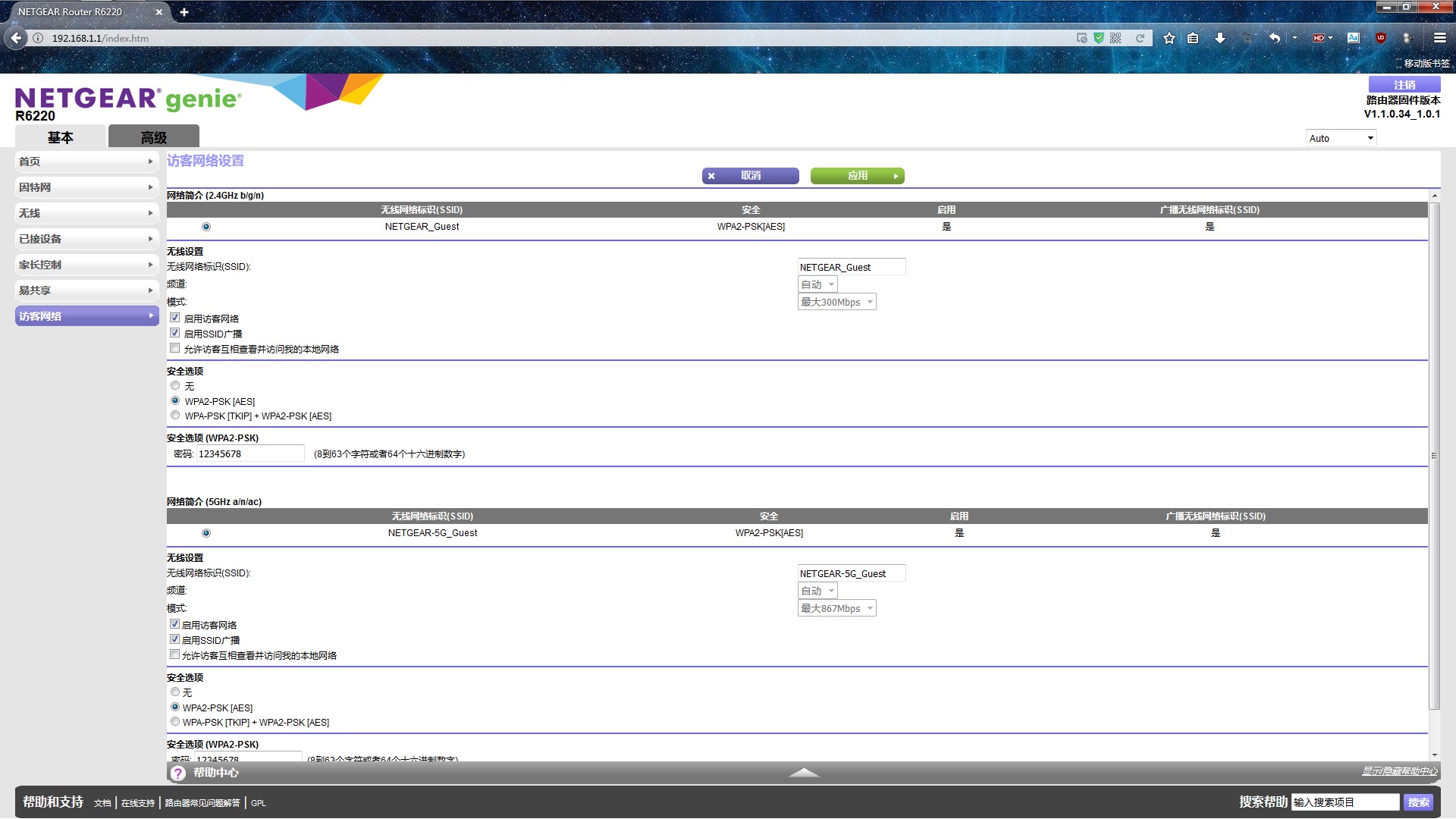Image resolution: width=1456 pixels, height=819 pixels.
Task: Click the 取消 cancel button
Action: tap(750, 176)
